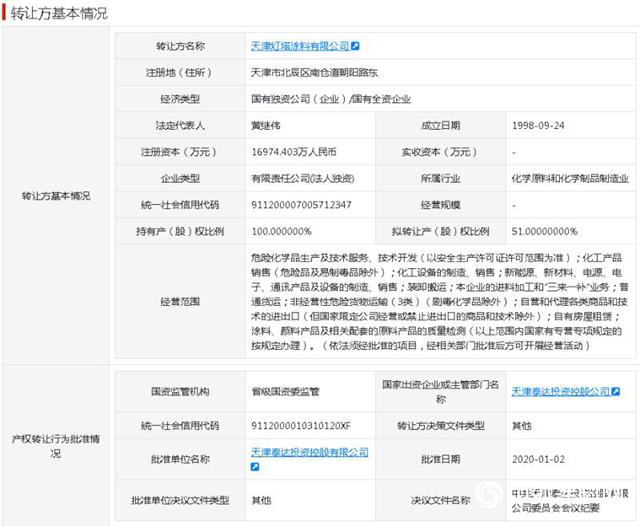Open the 天津泰达投资控股公司 link
This screenshot has height=526, width=640.
click(560, 391)
